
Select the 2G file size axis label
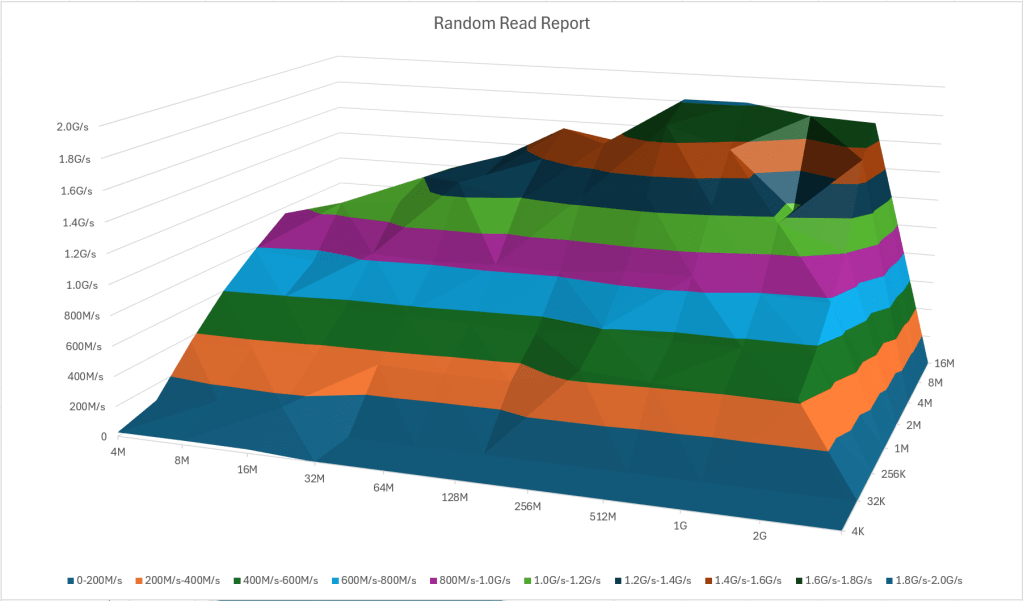(759, 537)
